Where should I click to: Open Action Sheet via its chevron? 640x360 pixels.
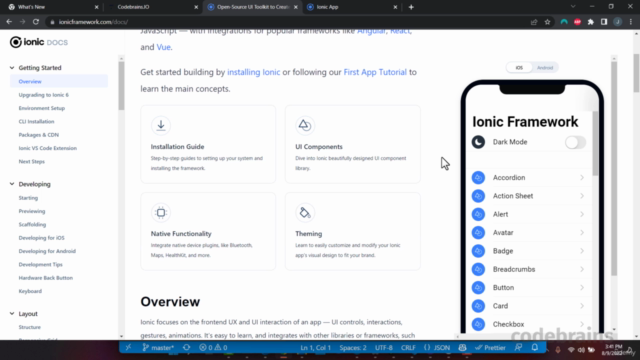(x=582, y=196)
